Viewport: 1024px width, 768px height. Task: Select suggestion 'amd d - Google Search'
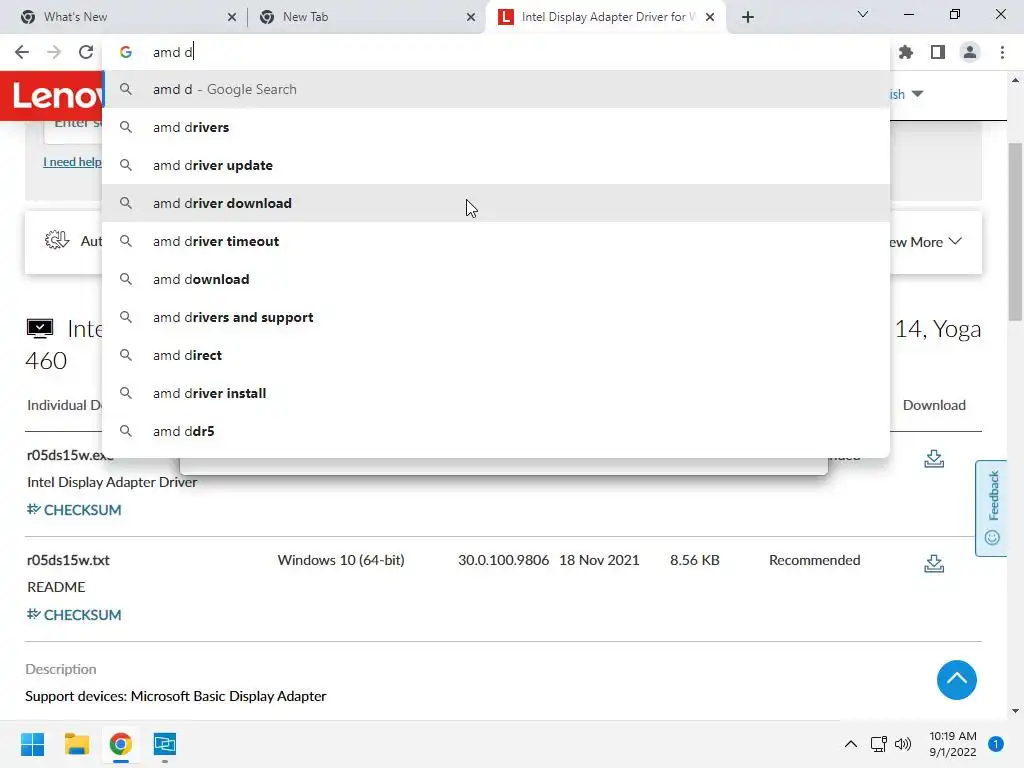(496, 89)
